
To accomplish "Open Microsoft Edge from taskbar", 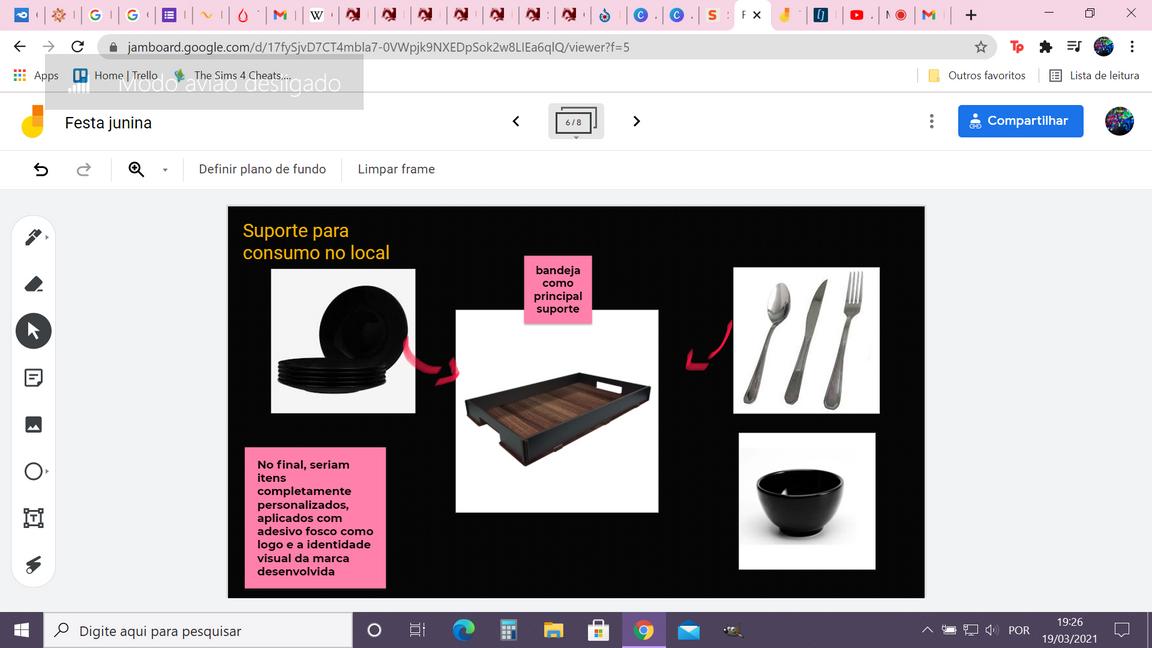I will [464, 630].
